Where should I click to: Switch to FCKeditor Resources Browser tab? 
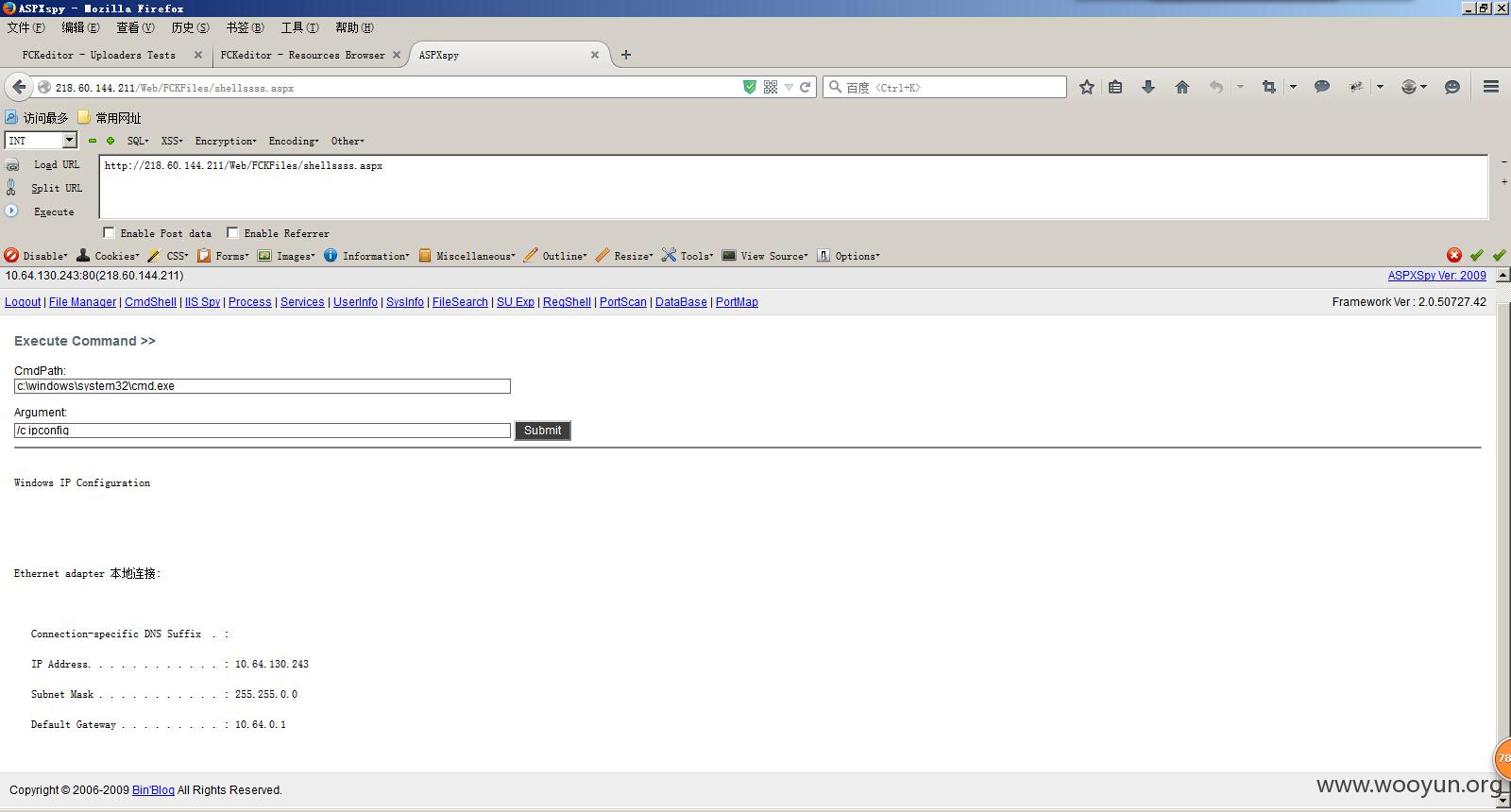tap(302, 55)
